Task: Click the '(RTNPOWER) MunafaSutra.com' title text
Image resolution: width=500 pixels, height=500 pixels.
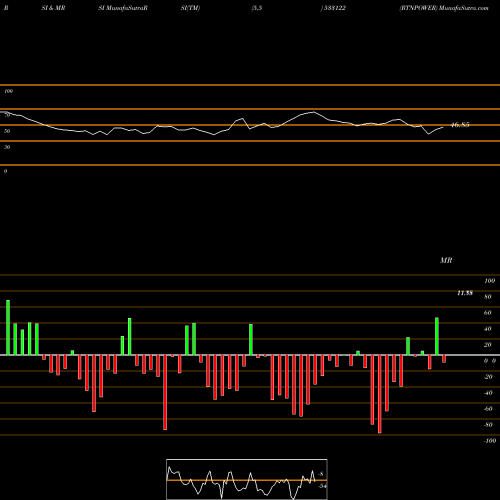Action: (x=444, y=8)
